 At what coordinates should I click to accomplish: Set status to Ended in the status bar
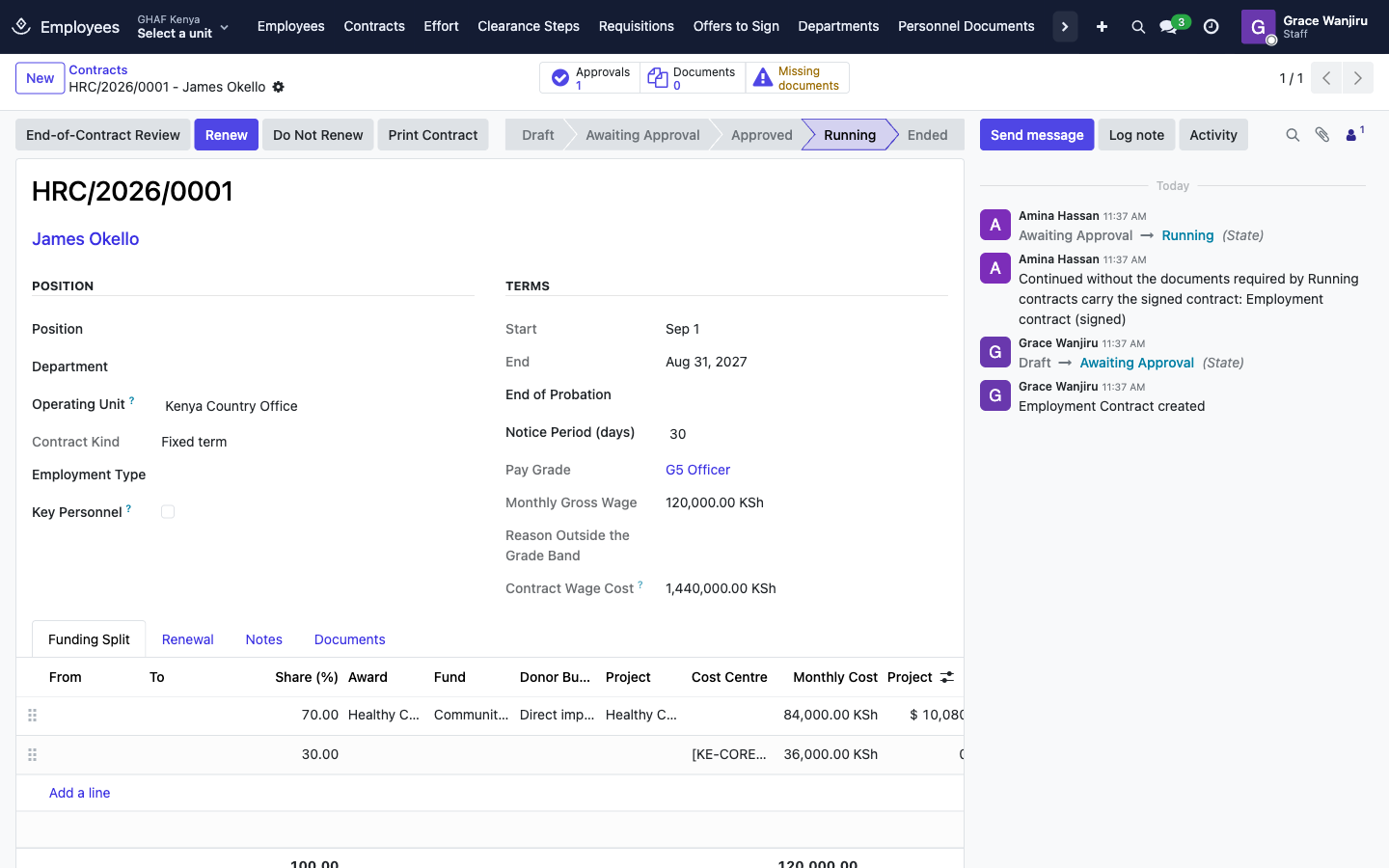(x=927, y=135)
